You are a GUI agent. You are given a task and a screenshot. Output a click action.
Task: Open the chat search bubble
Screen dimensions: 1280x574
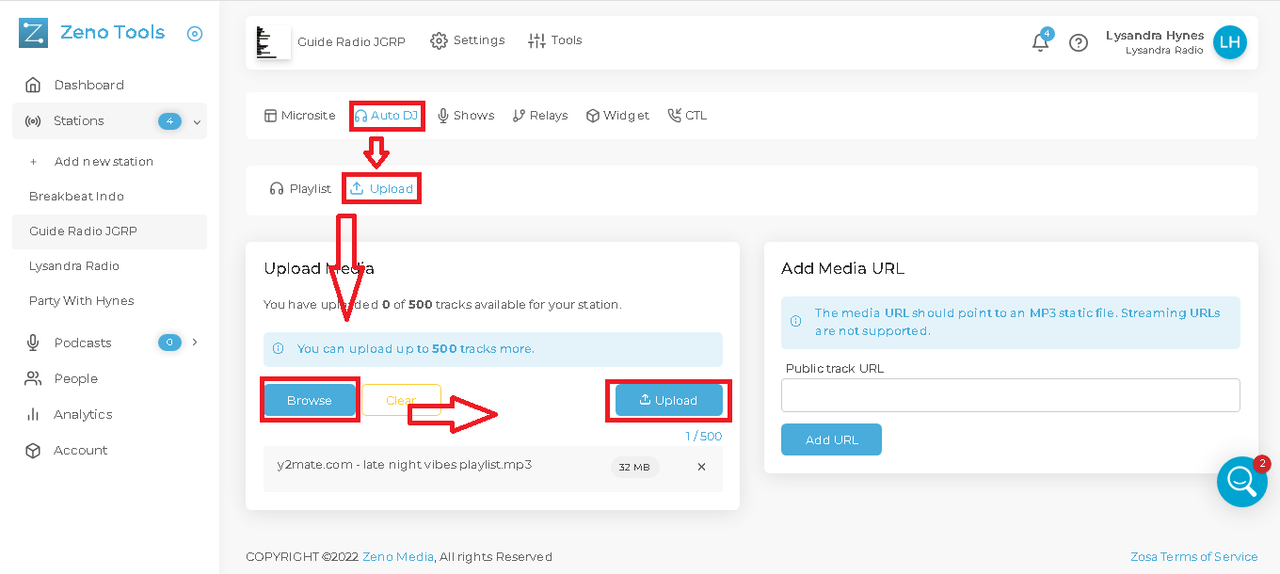pos(1242,481)
